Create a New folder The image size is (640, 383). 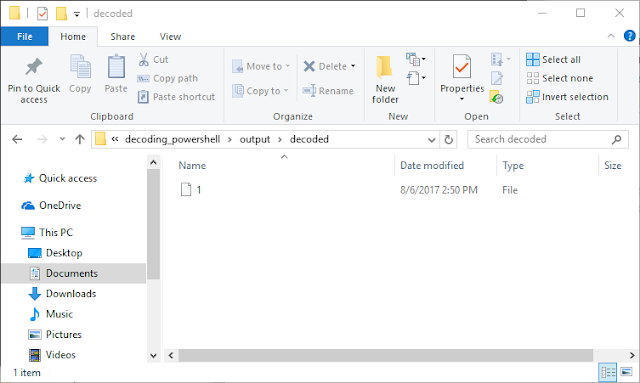385,79
